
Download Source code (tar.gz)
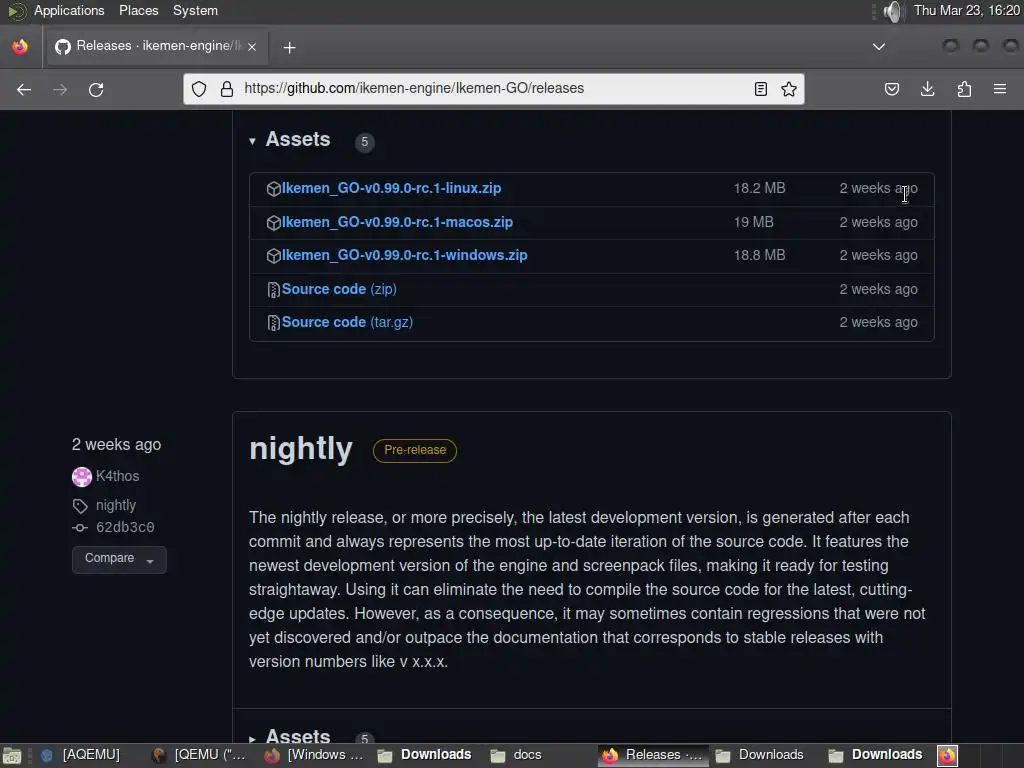(347, 322)
